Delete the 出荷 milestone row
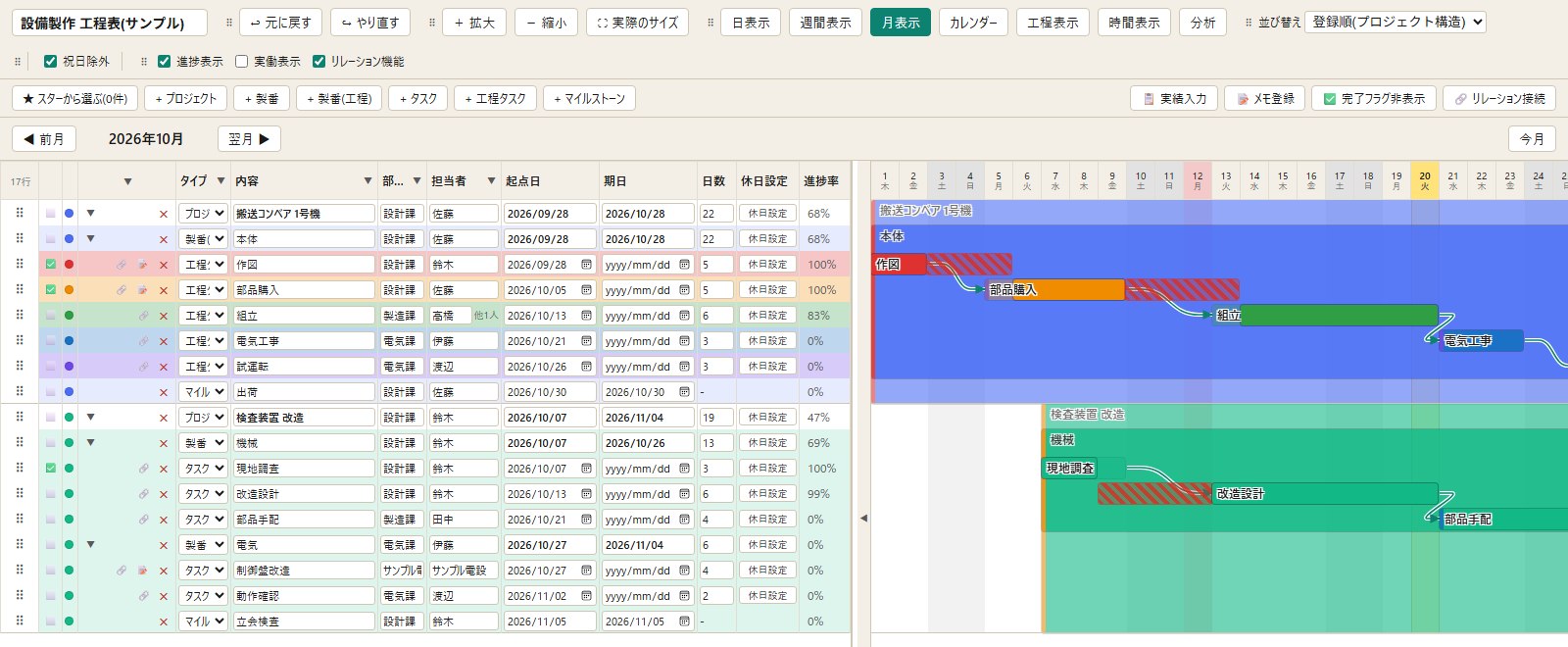Screen dimensions: 1568x647 pyautogui.click(x=164, y=392)
